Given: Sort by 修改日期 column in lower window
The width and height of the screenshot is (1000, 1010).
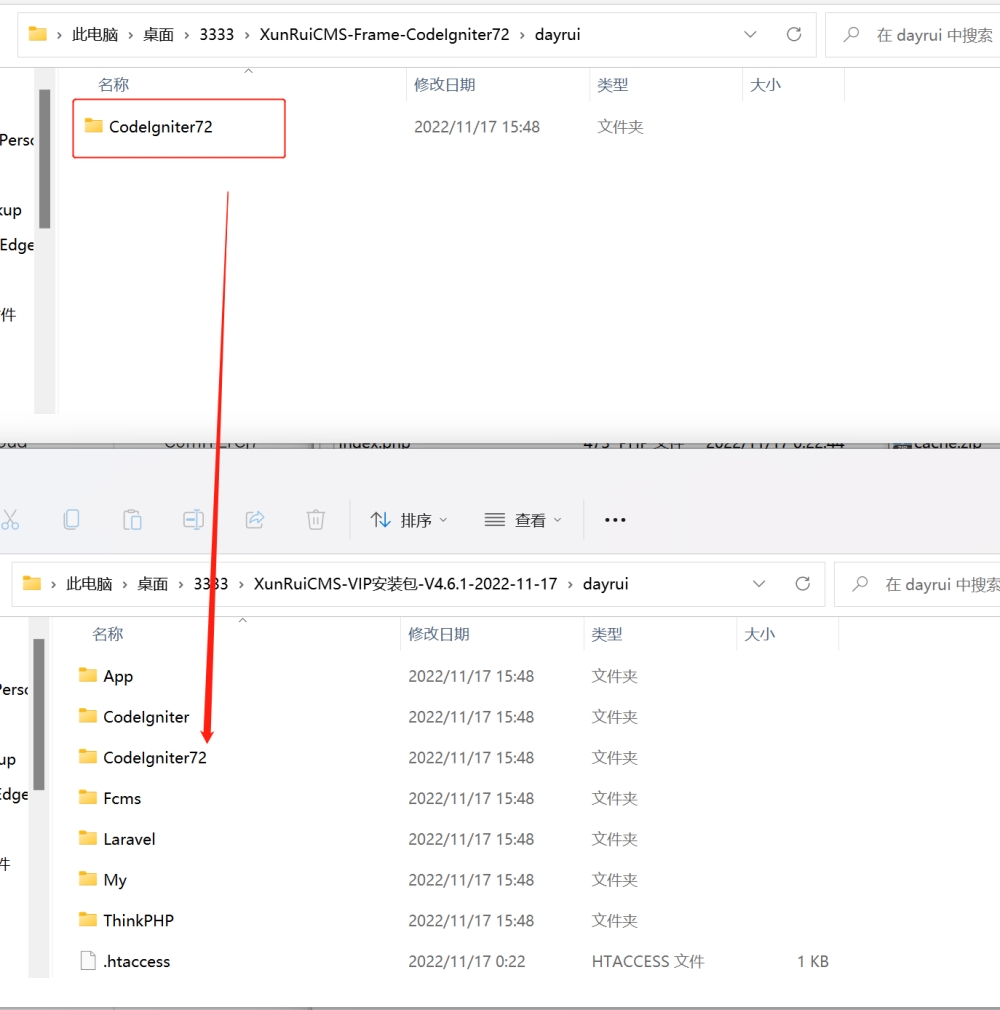Looking at the screenshot, I should pos(439,634).
